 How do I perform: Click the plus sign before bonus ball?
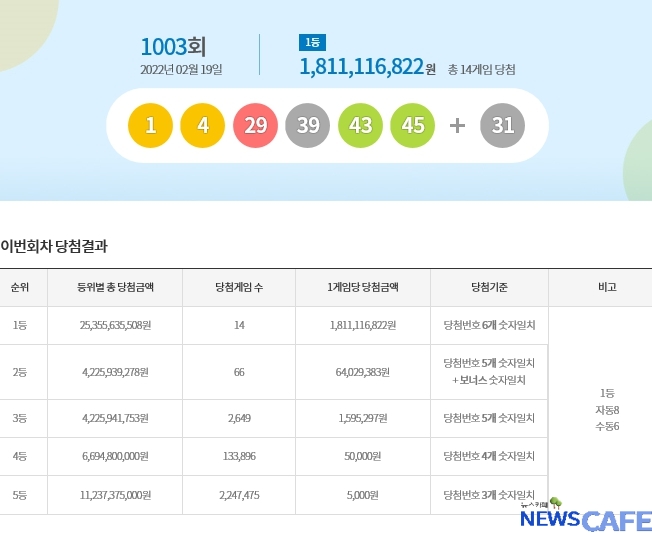[x=457, y=126]
